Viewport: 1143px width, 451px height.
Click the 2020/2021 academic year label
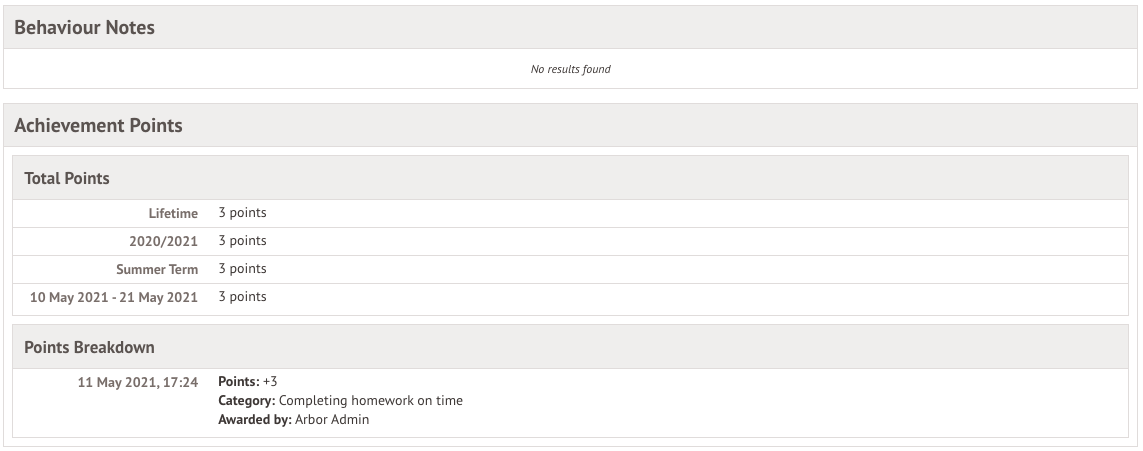point(164,241)
